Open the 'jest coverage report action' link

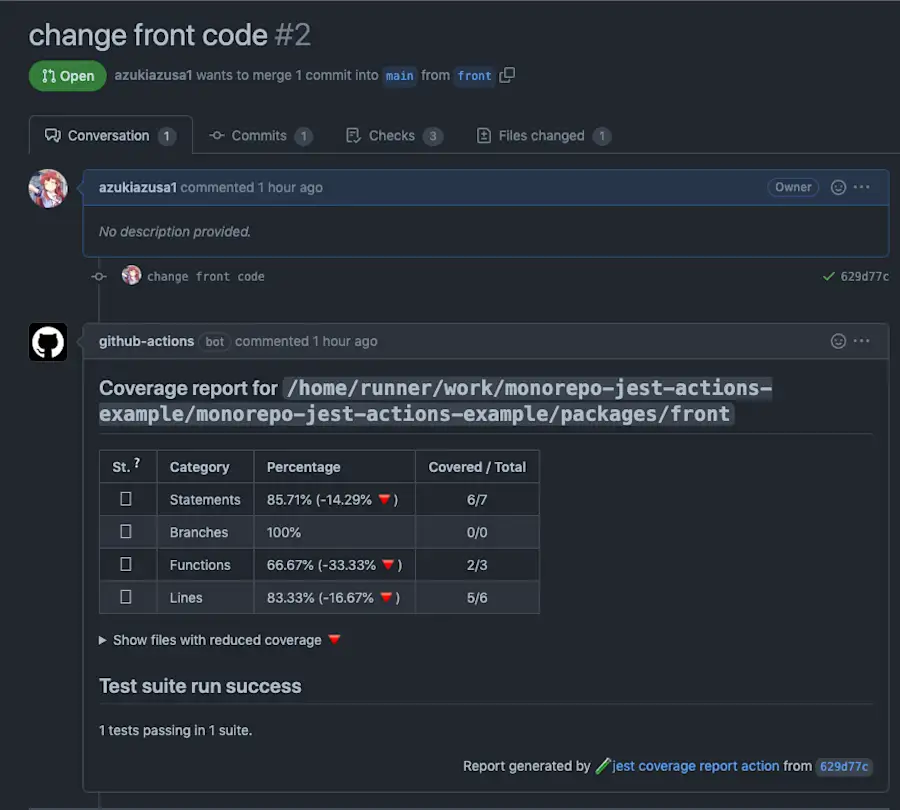click(x=688, y=766)
